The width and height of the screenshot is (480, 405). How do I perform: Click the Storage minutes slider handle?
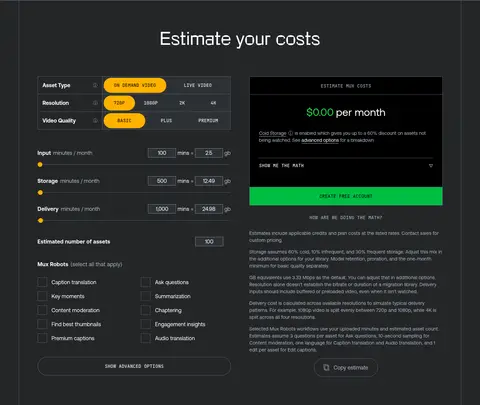pyautogui.click(x=40, y=193)
